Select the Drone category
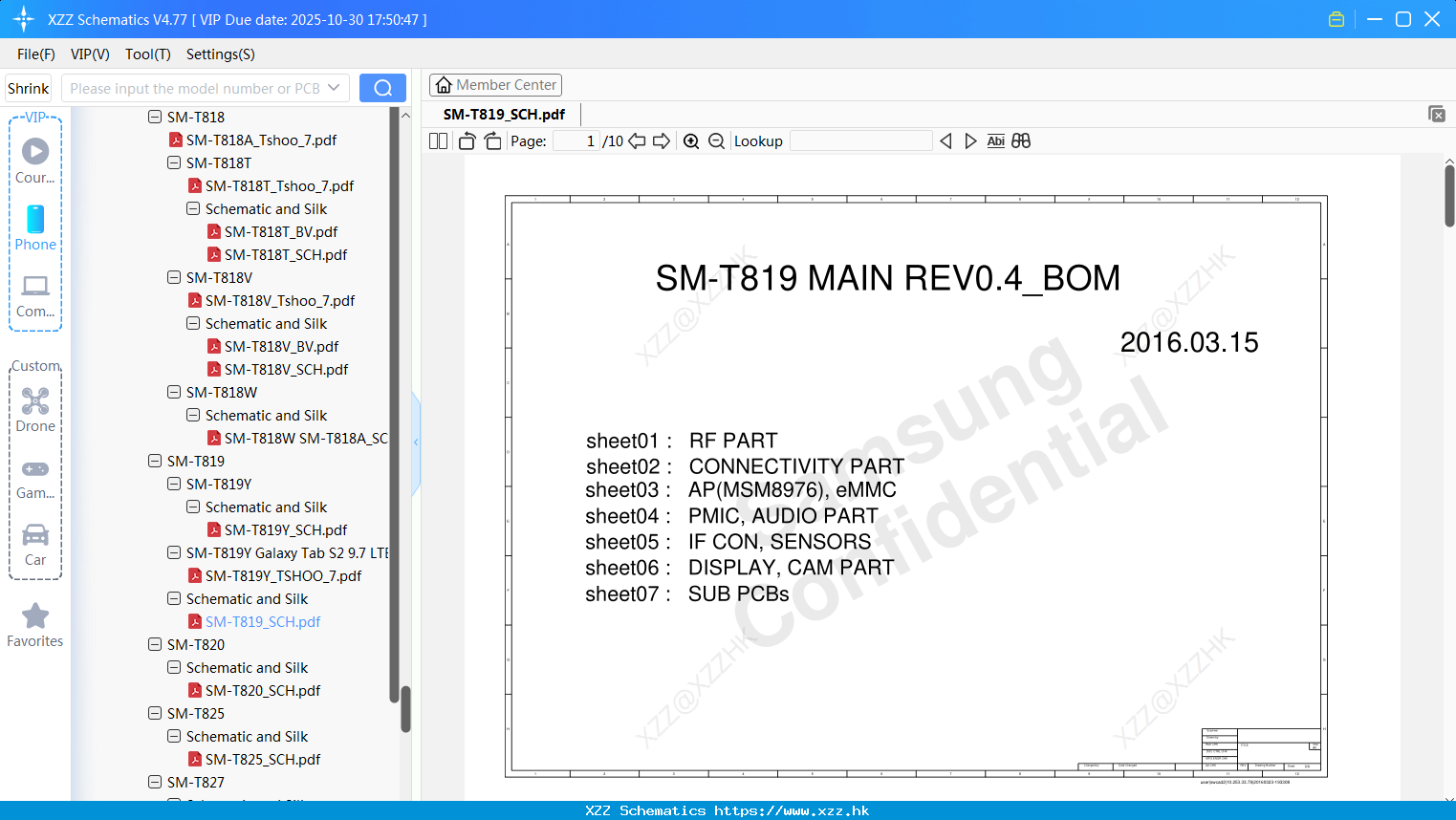Viewport: 1456px width, 820px height. 35,410
